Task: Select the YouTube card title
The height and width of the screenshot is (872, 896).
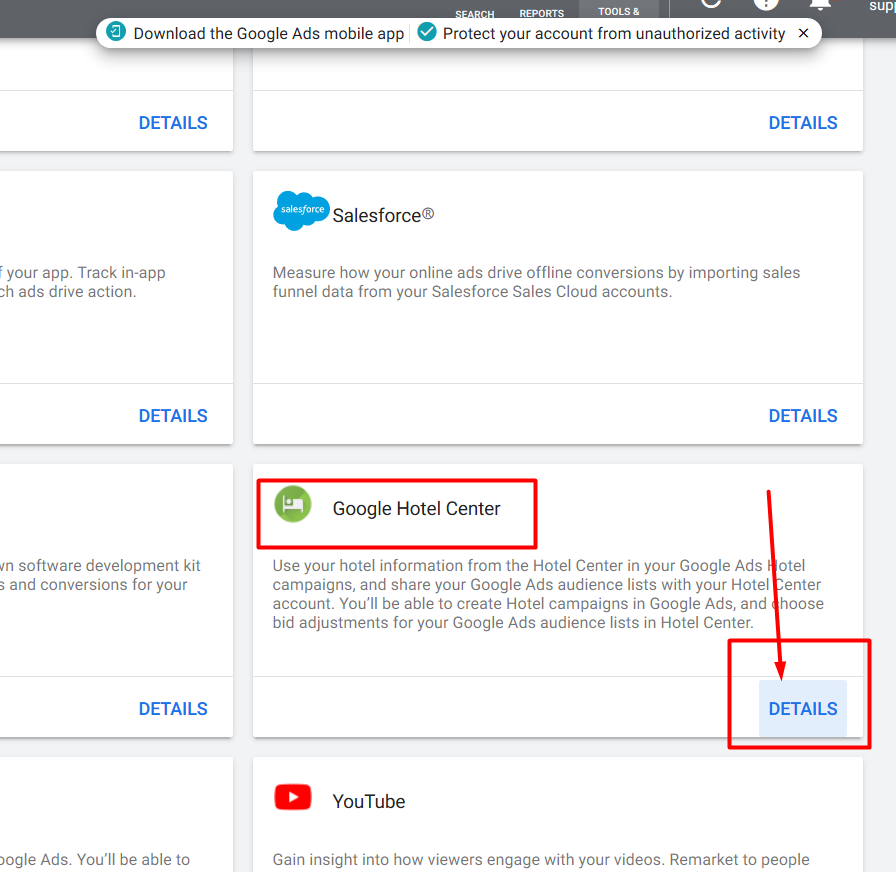Action: 369,801
